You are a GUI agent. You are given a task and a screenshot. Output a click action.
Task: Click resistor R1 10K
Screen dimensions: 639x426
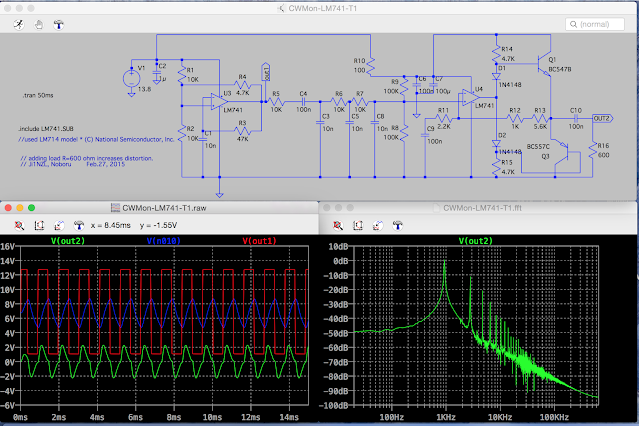click(x=182, y=75)
